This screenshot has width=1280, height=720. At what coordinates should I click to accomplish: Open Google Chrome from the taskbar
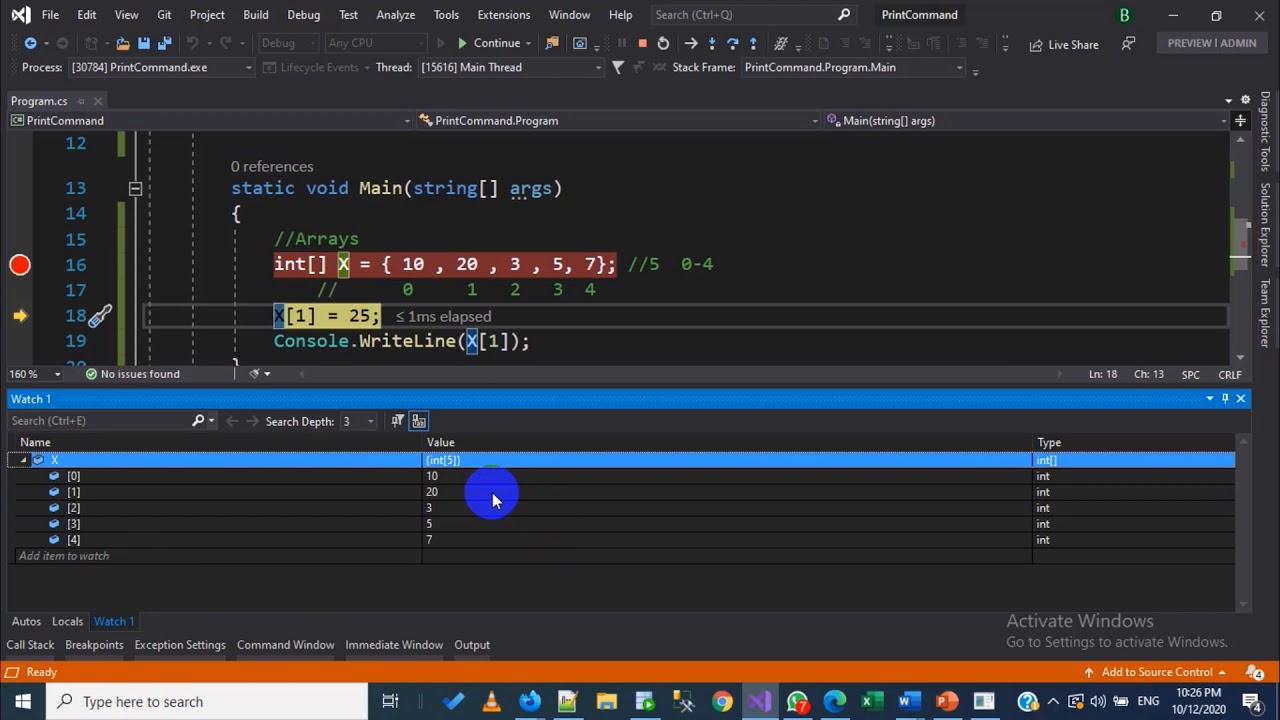pyautogui.click(x=722, y=701)
